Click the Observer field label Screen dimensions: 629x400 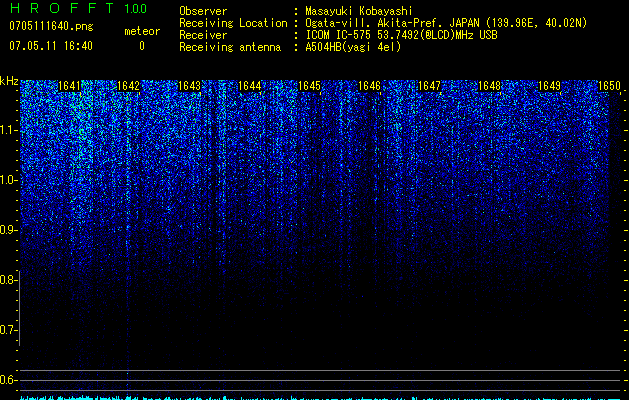(x=203, y=11)
